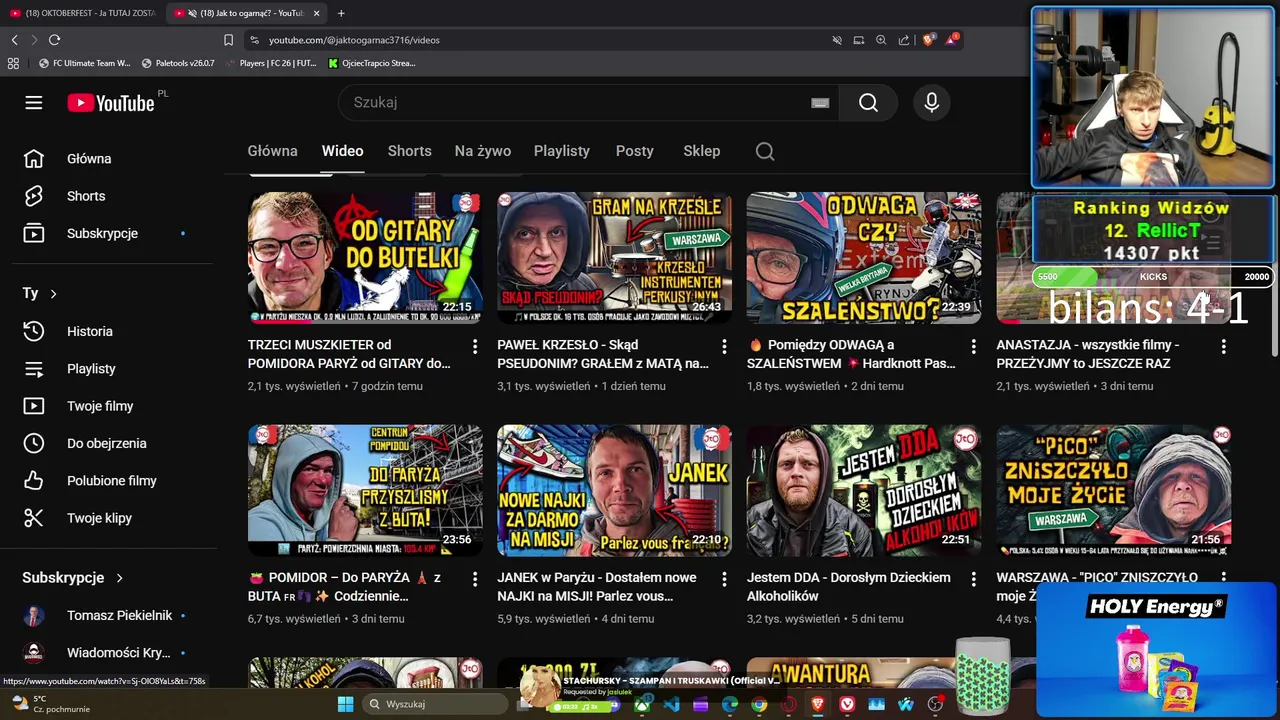Open the FC Ultimate Team bookmark
Screen dimensions: 1280x720
point(85,63)
